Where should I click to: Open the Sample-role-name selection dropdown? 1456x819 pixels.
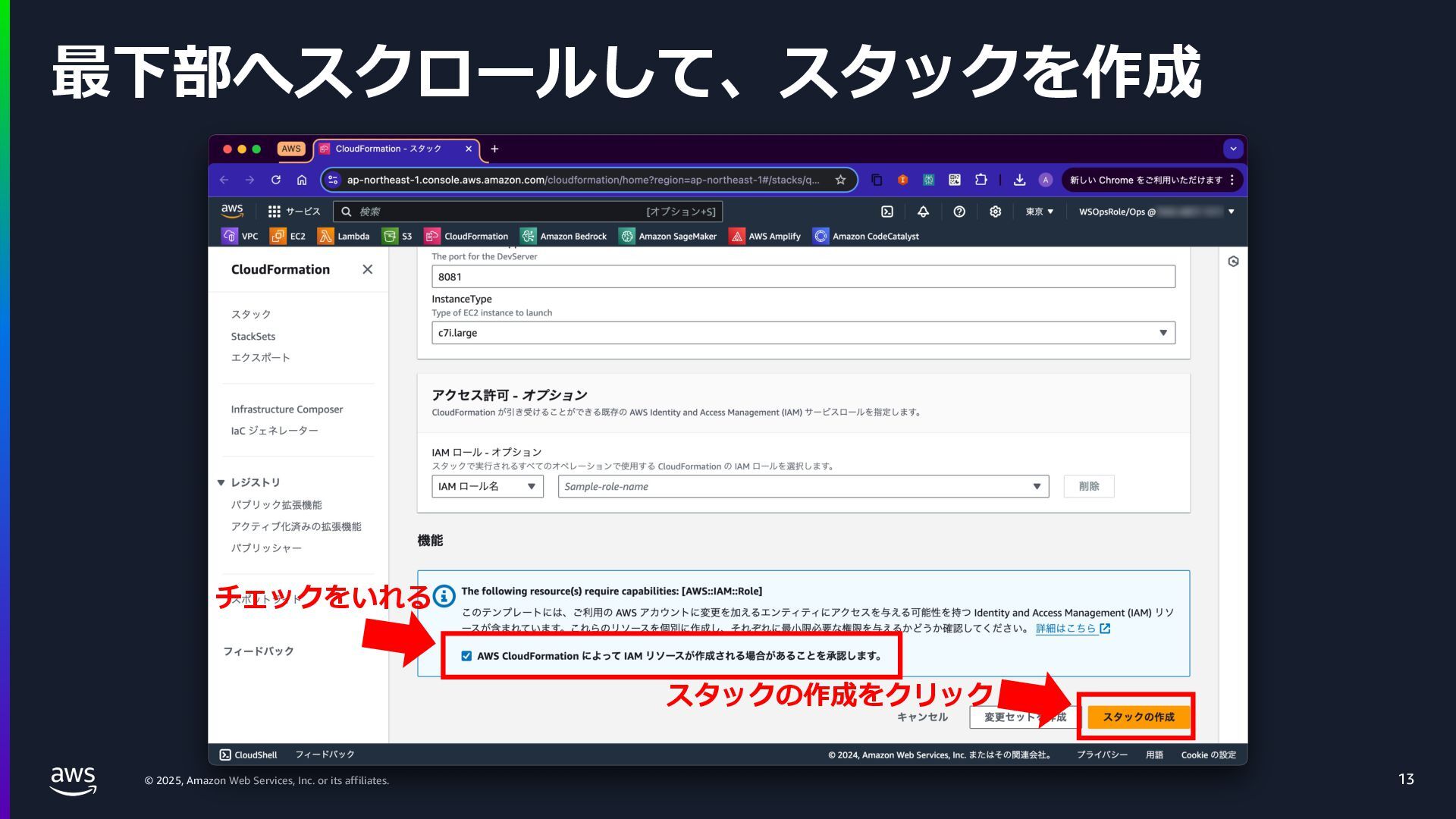[803, 486]
